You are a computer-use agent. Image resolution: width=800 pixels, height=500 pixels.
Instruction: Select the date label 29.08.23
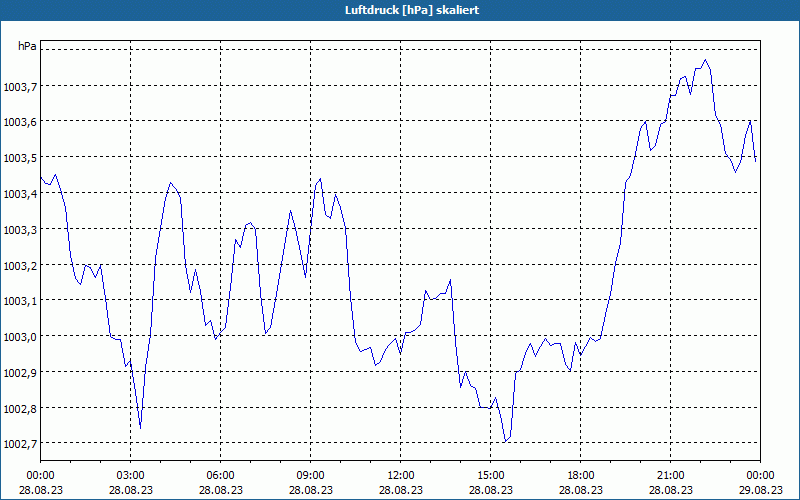click(x=760, y=490)
